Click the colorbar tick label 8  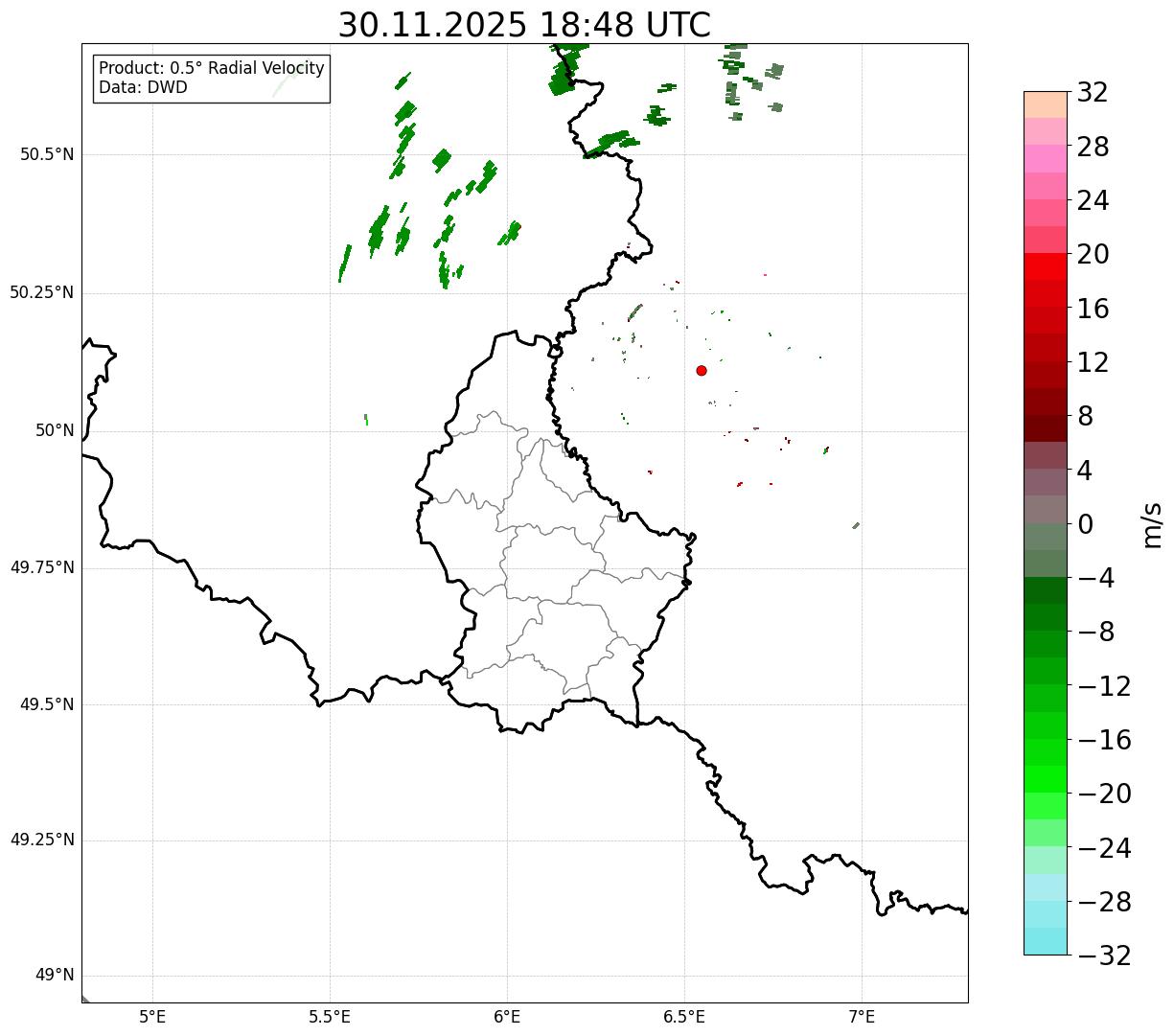(x=1085, y=417)
